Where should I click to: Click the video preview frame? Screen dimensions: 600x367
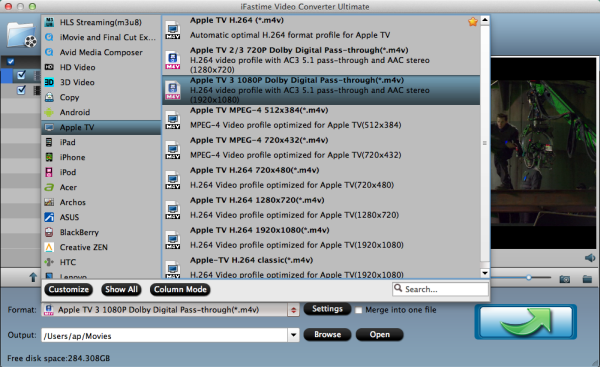pyautogui.click(x=543, y=153)
